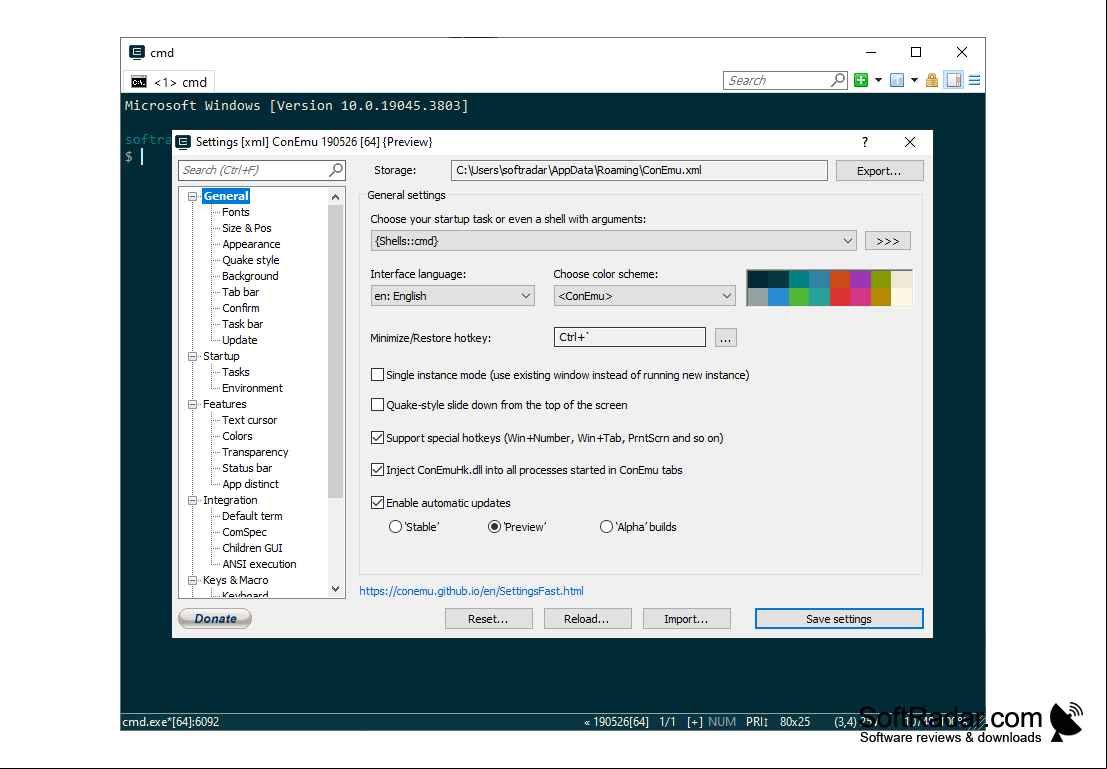Switch to the <1> cmd tab
Viewport: 1107px width, 769px height.
[x=169, y=82]
